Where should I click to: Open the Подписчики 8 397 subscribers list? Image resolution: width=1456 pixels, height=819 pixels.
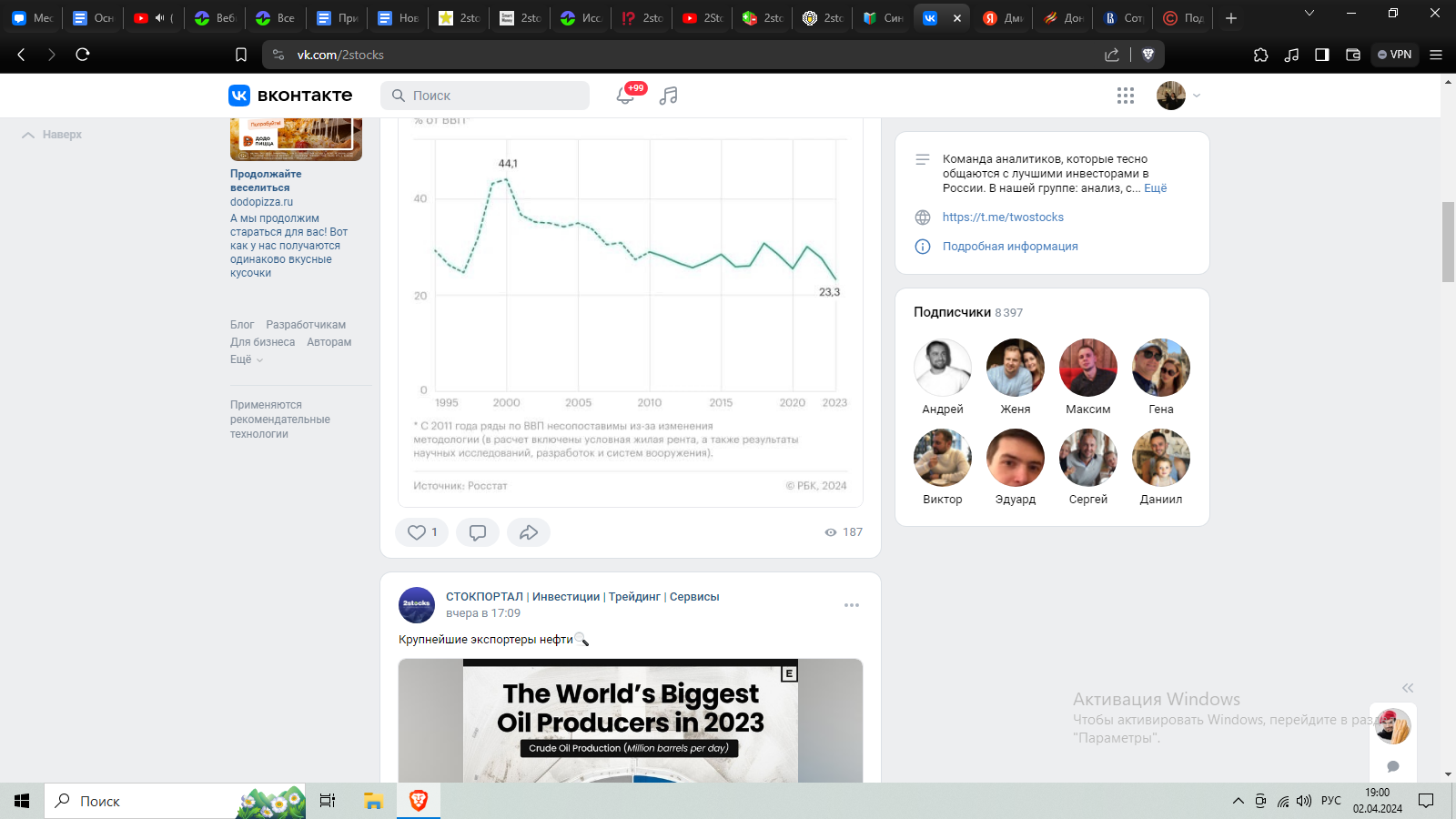968,312
